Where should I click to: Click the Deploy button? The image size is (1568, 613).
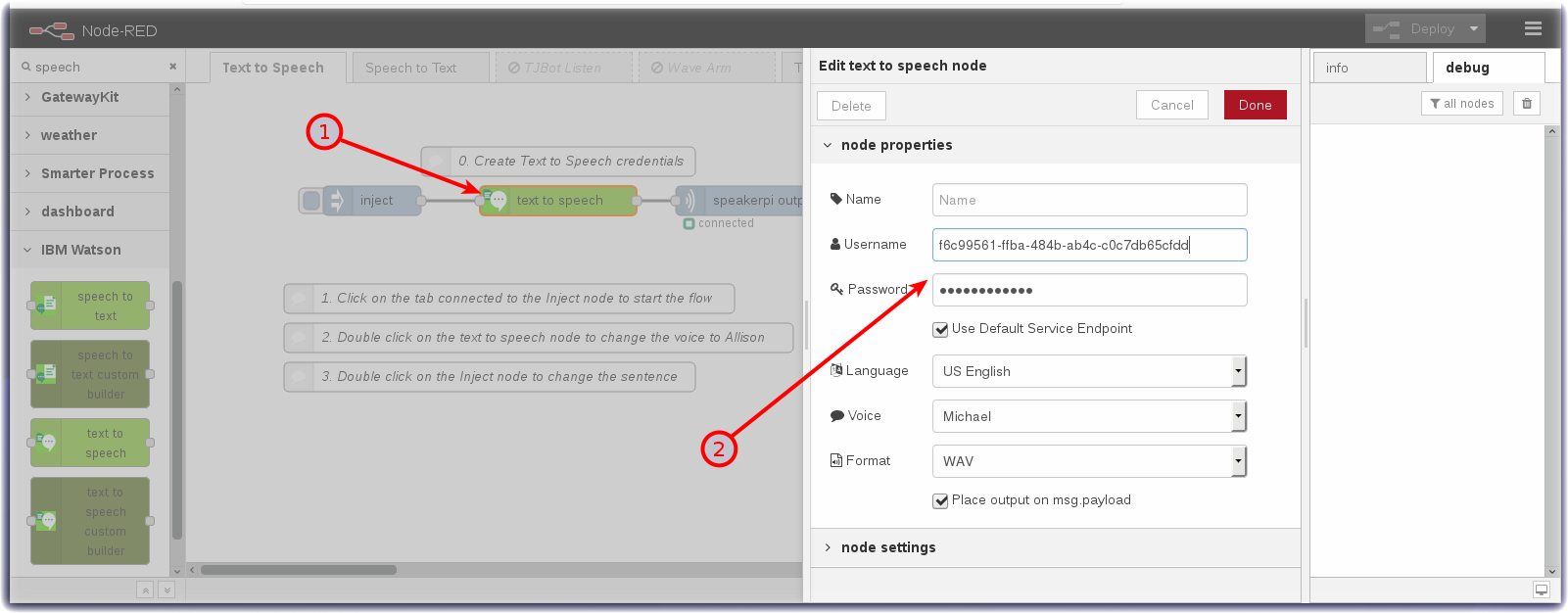[x=1414, y=28]
